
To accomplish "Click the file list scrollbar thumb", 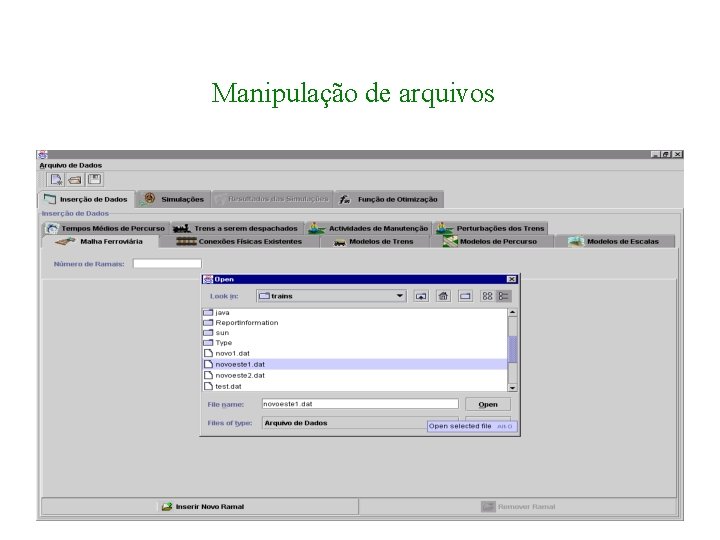I will [512, 349].
